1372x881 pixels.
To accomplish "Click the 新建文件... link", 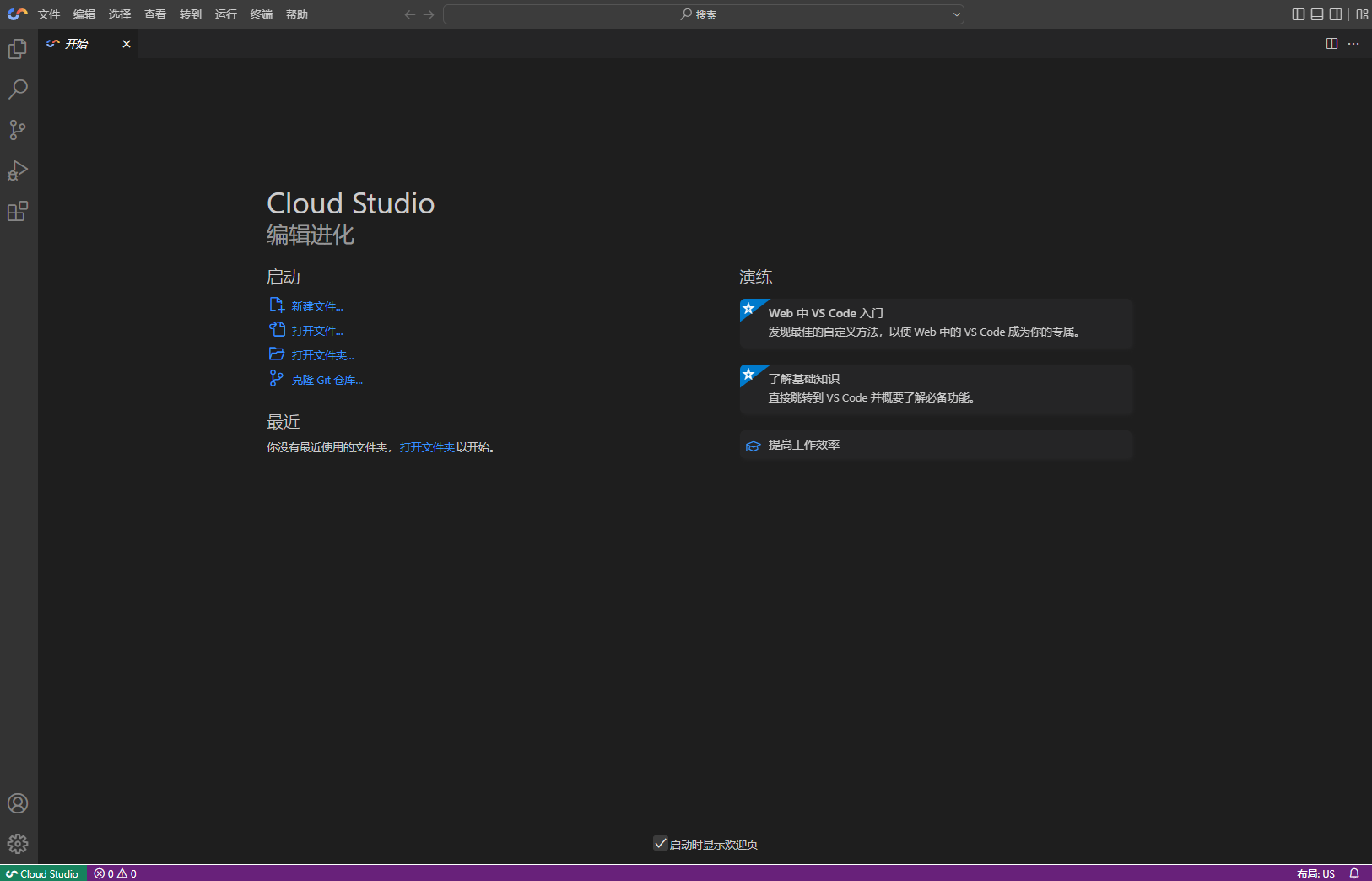I will (317, 306).
